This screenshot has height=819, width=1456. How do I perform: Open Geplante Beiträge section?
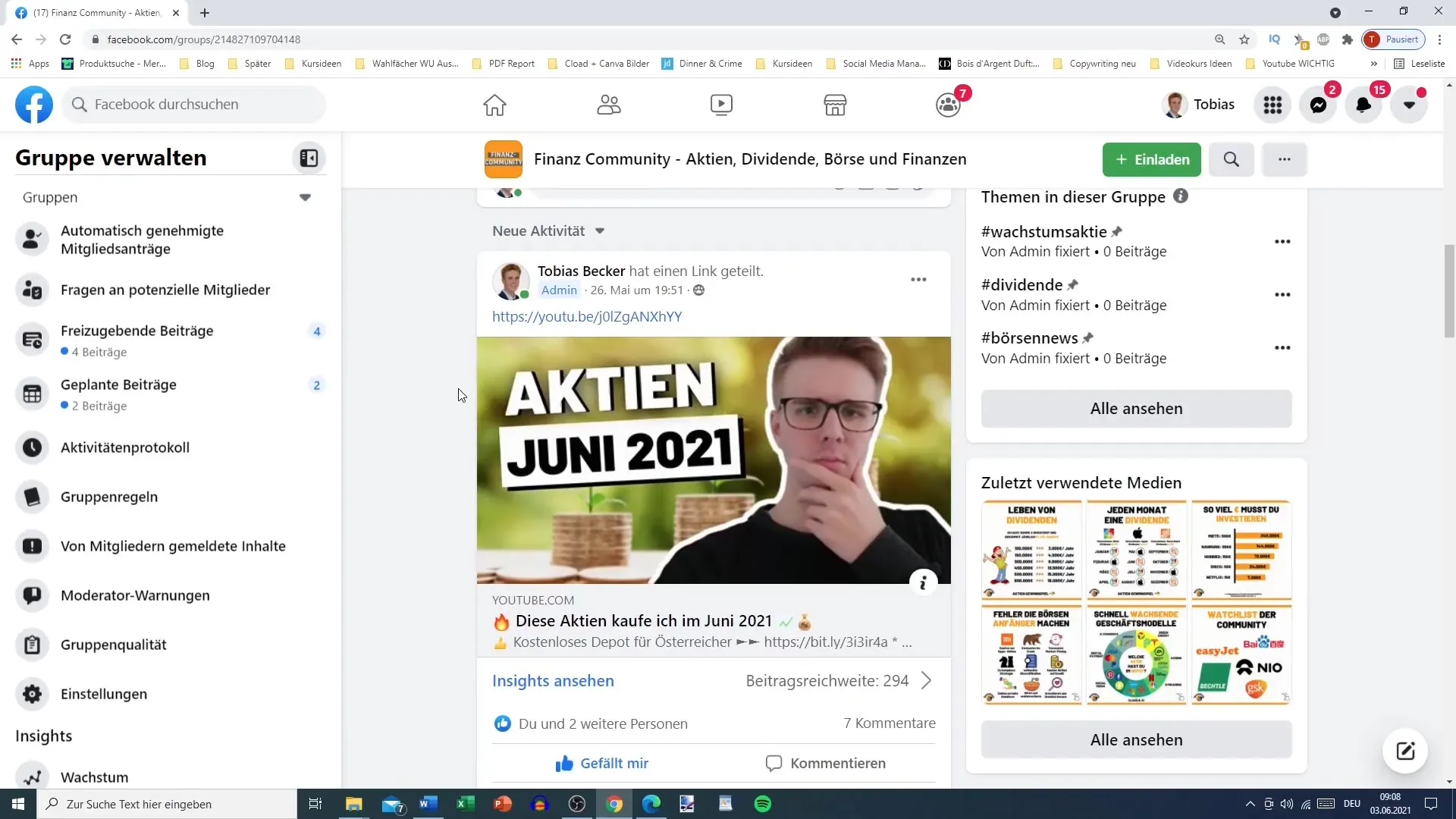coord(171,394)
